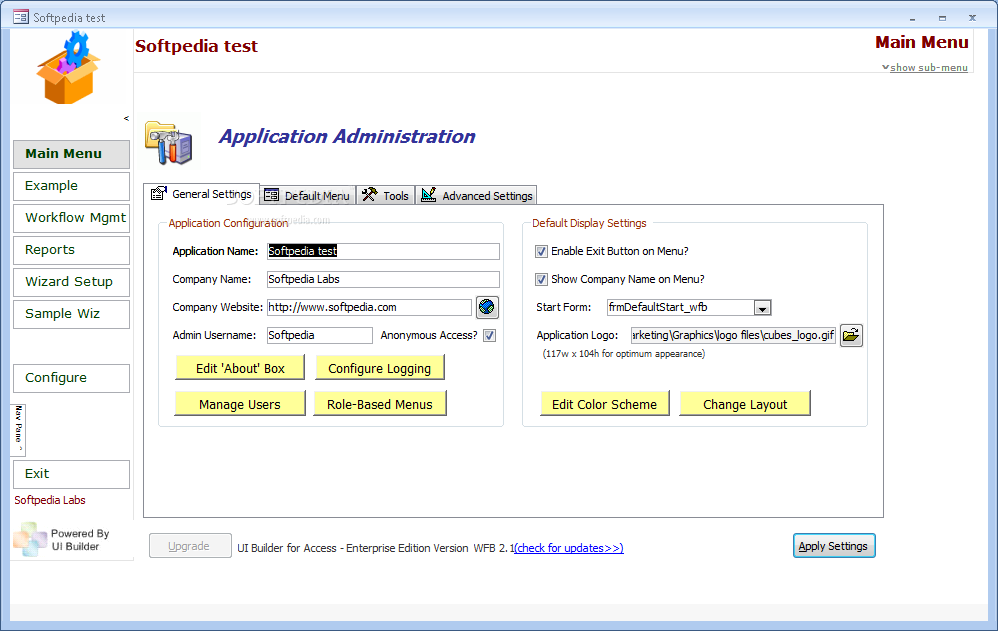Click into the Company Website field

pyautogui.click(x=369, y=308)
